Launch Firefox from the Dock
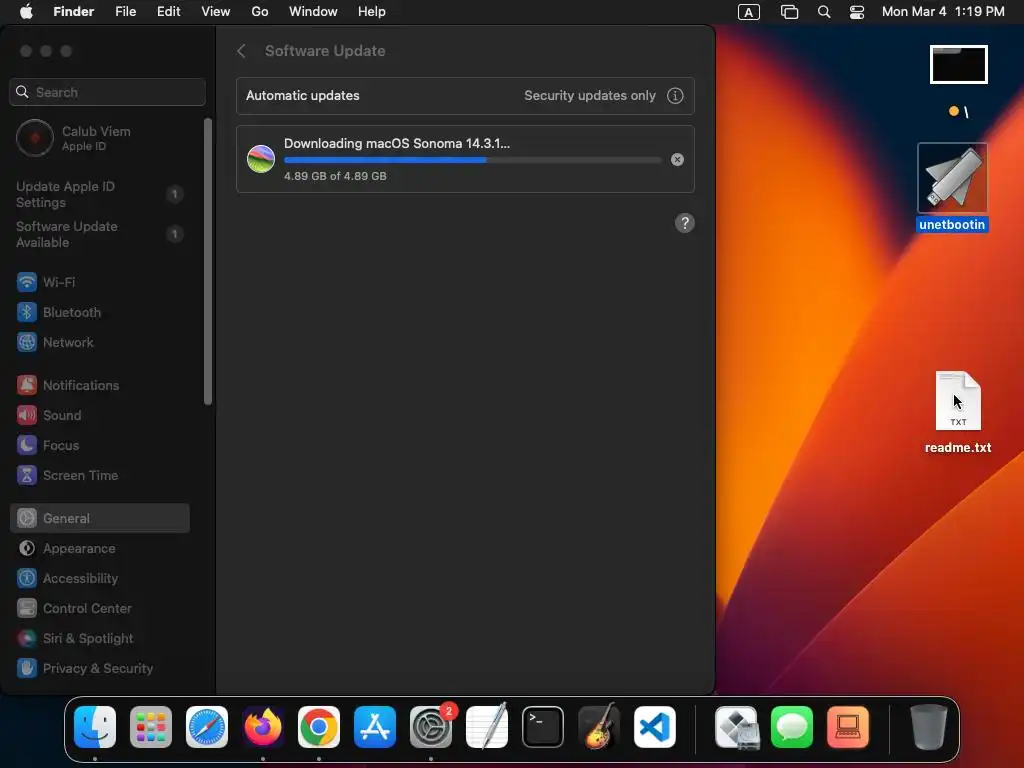This screenshot has width=1024, height=768. tap(263, 727)
